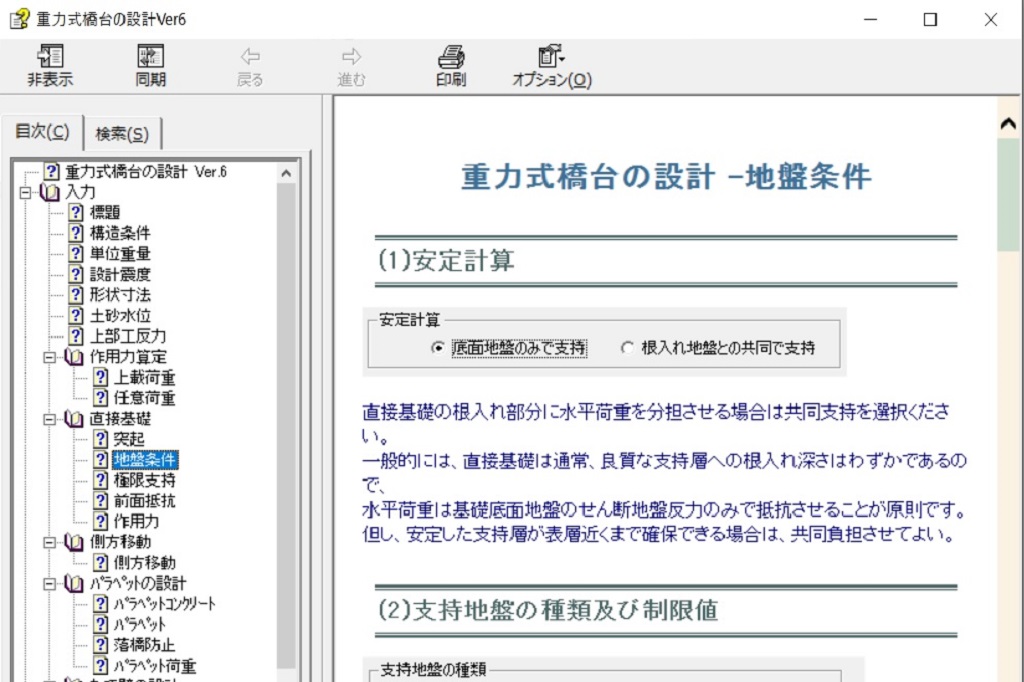Open the 任意荷重 help topic
The width and height of the screenshot is (1024, 682).
click(144, 398)
